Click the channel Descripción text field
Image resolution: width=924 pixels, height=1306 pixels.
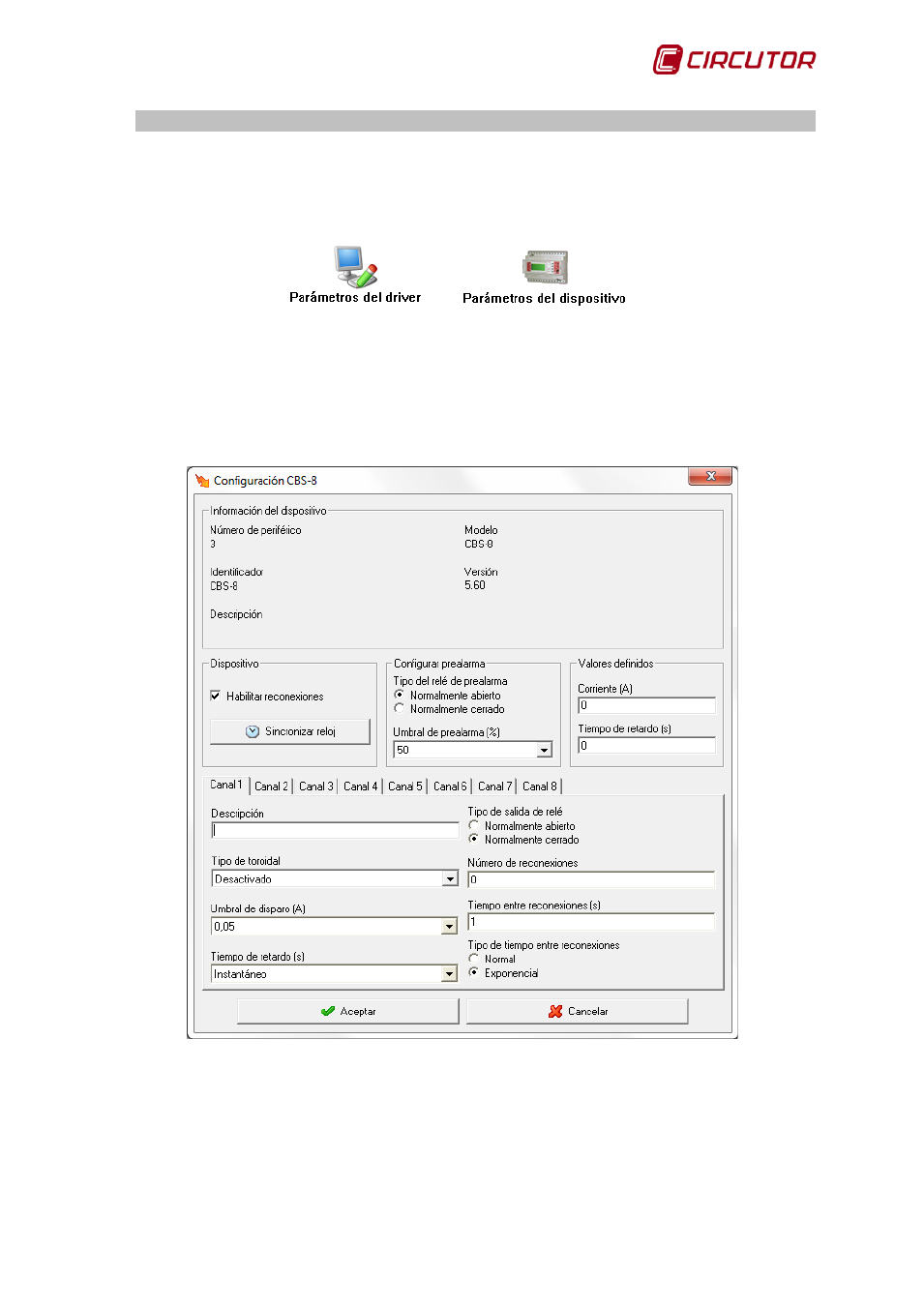click(x=335, y=830)
